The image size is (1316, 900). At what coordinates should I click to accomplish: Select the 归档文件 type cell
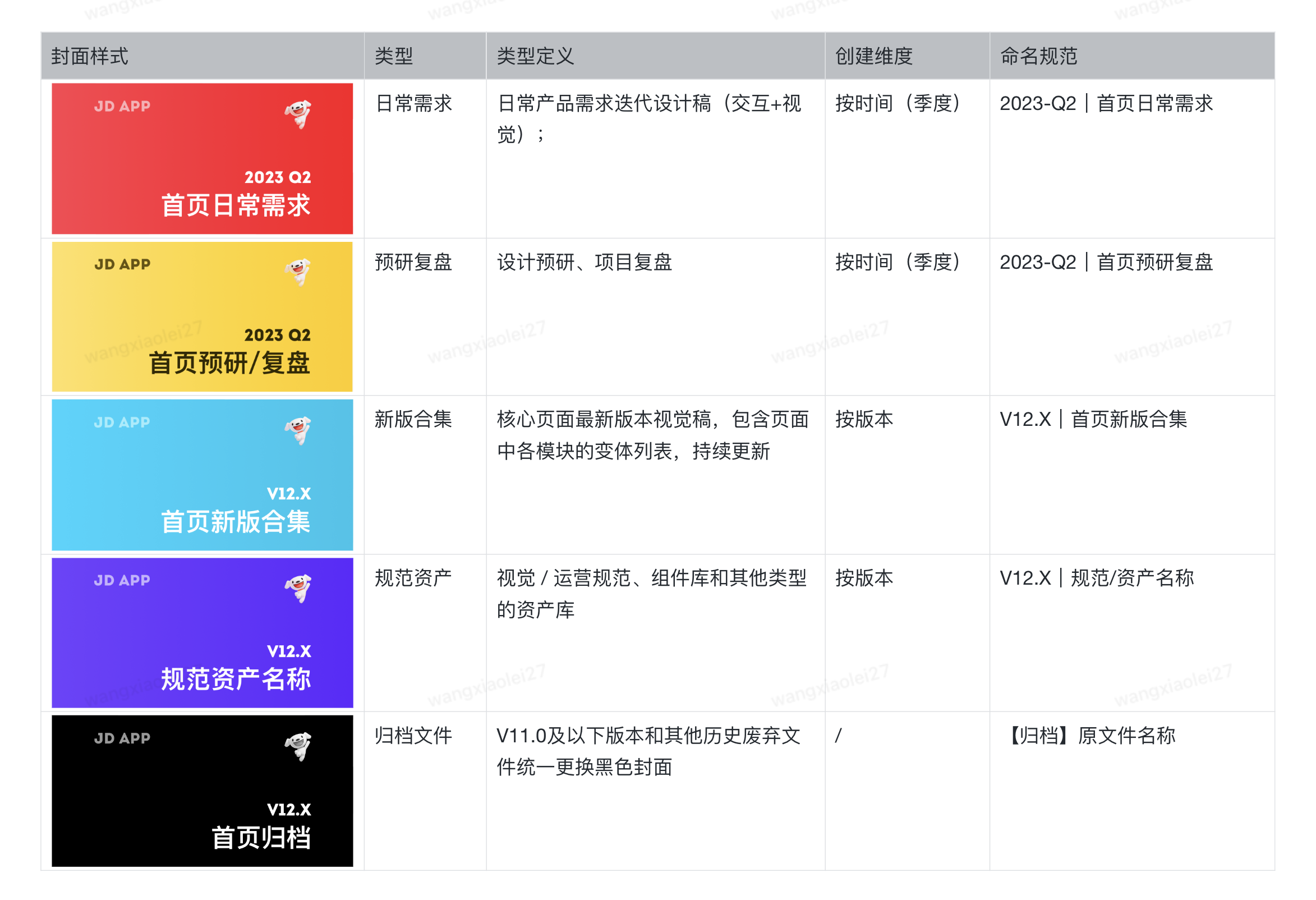click(x=413, y=736)
